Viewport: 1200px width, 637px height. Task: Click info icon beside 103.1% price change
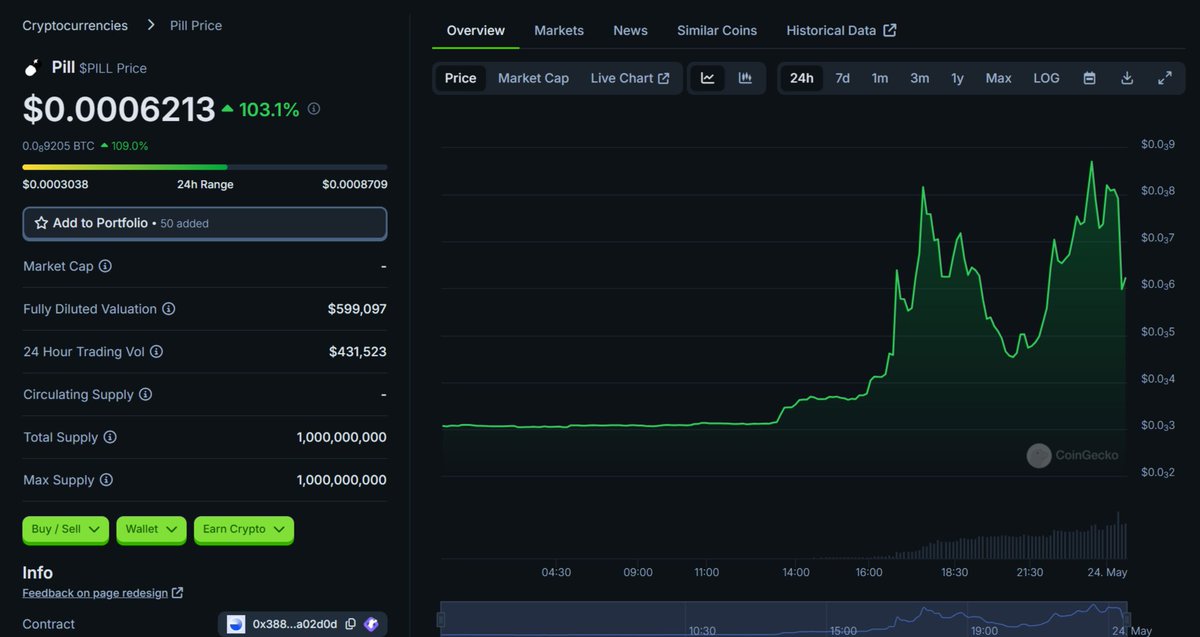pyautogui.click(x=314, y=109)
